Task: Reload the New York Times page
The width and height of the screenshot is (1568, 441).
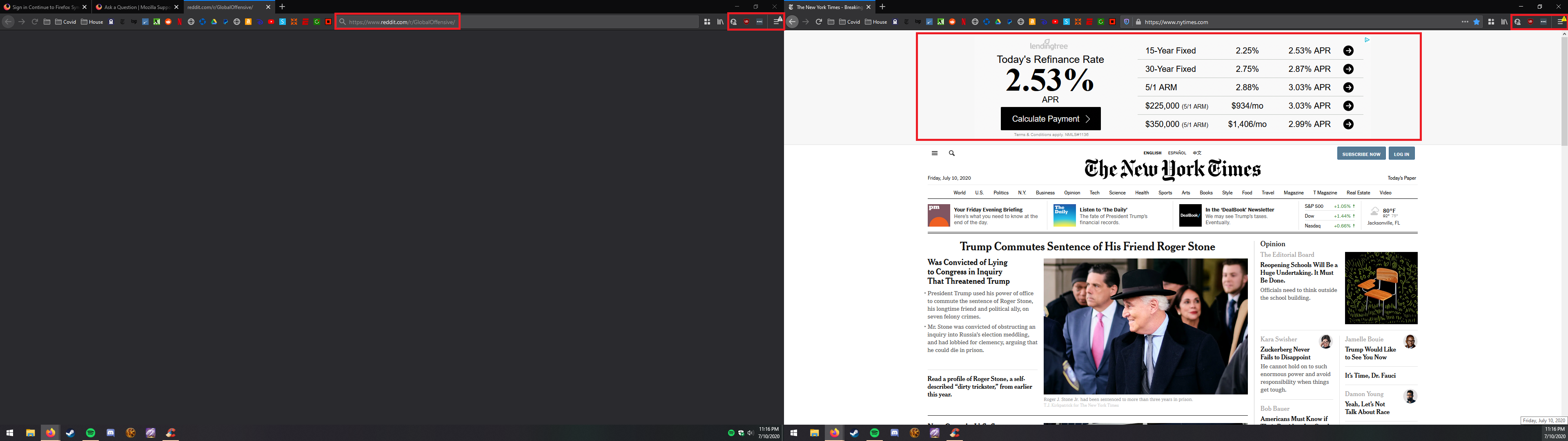Action: coord(819,22)
